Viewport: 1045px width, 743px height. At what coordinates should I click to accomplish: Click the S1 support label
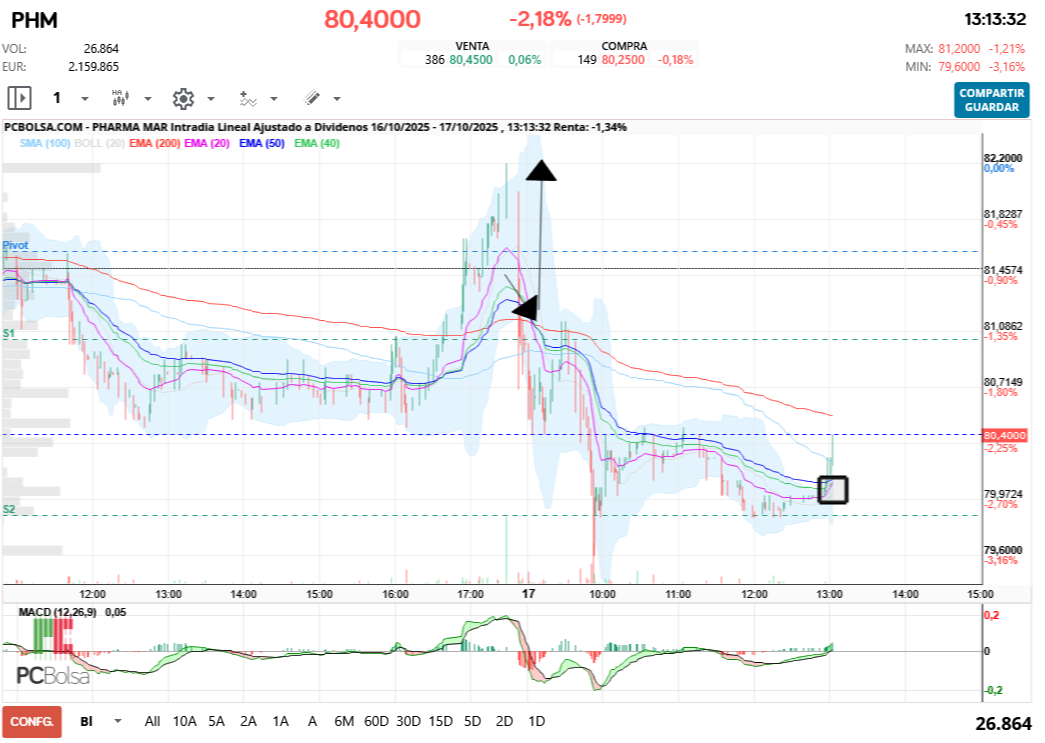click(8, 333)
